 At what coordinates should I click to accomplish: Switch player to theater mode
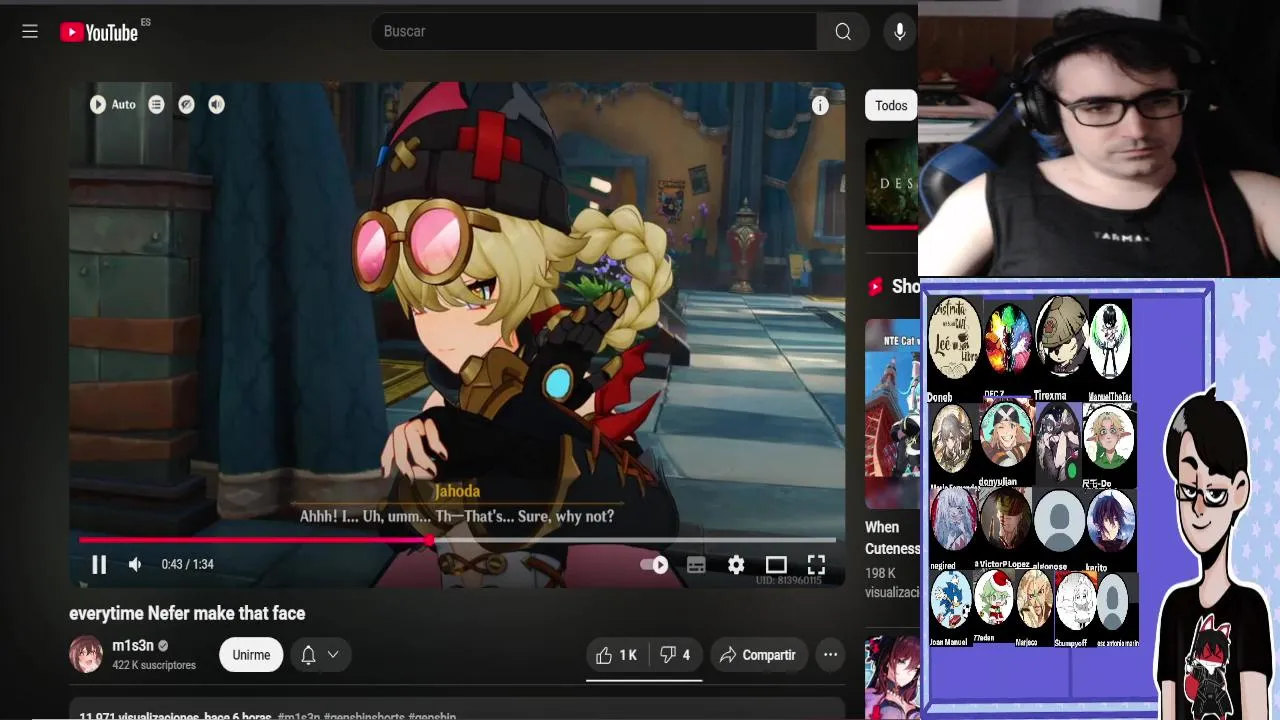click(x=776, y=565)
